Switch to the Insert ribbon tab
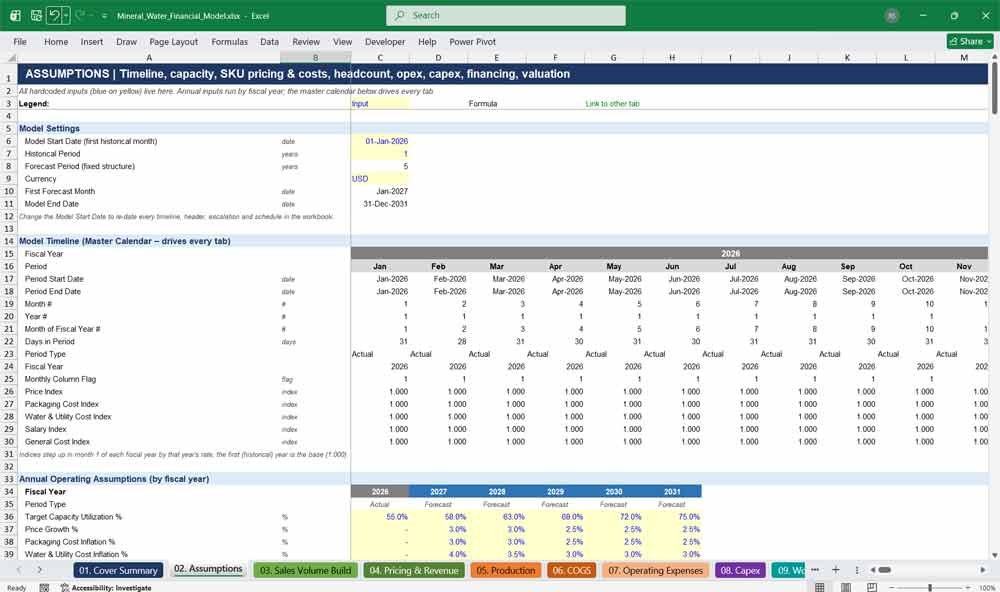1000x592 pixels. pos(92,41)
